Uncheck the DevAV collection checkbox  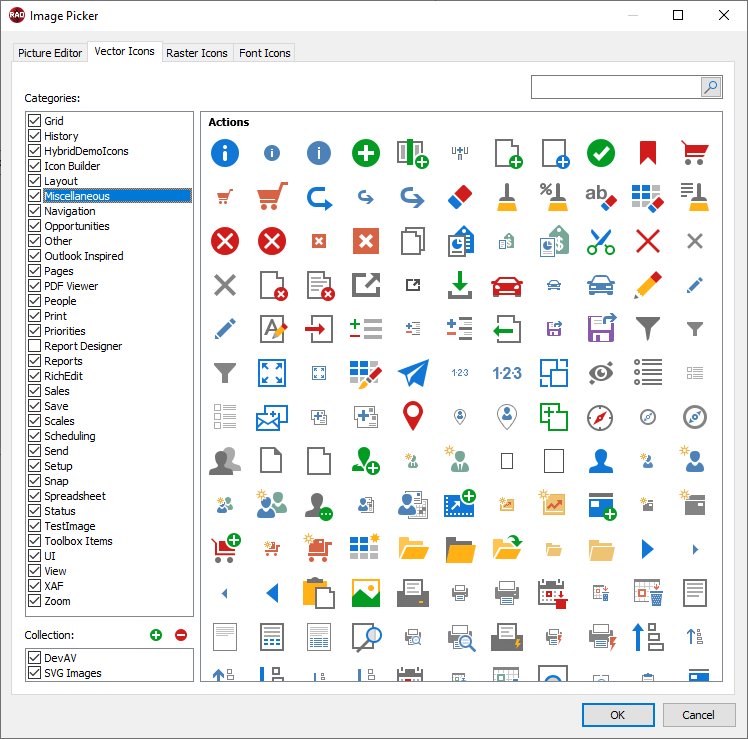point(35,658)
